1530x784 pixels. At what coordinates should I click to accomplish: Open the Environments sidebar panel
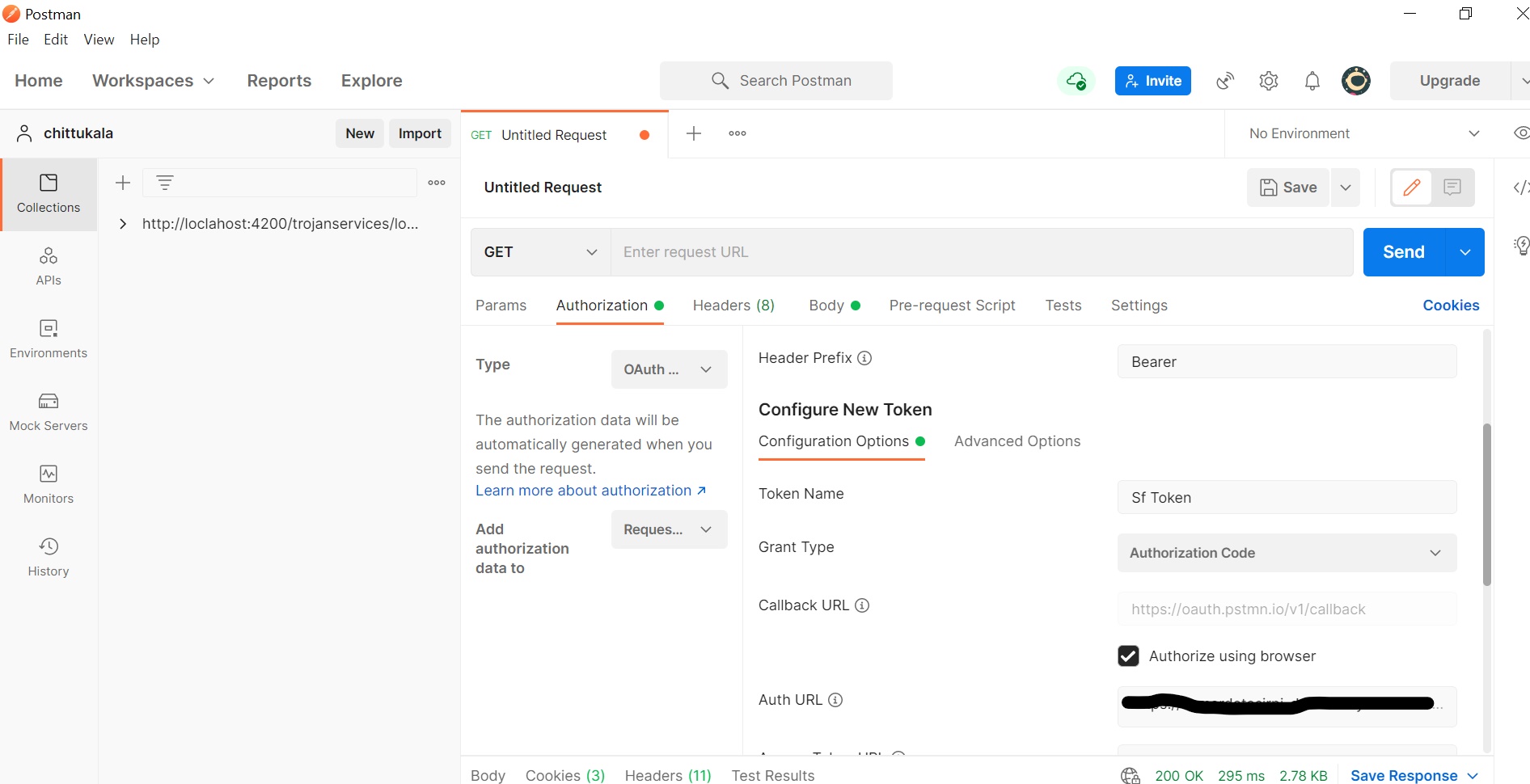49,339
